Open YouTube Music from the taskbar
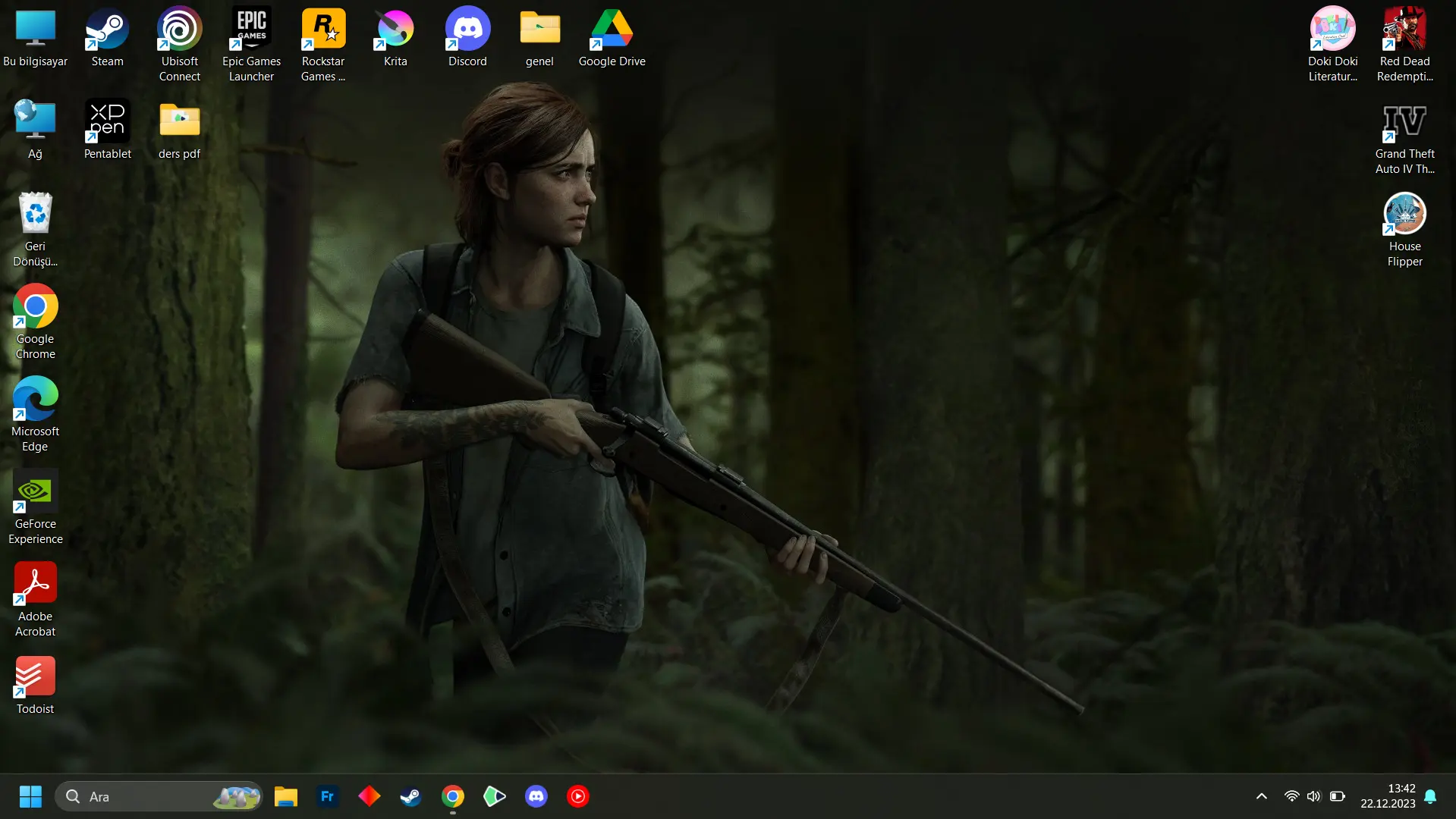1456x819 pixels. [x=578, y=796]
